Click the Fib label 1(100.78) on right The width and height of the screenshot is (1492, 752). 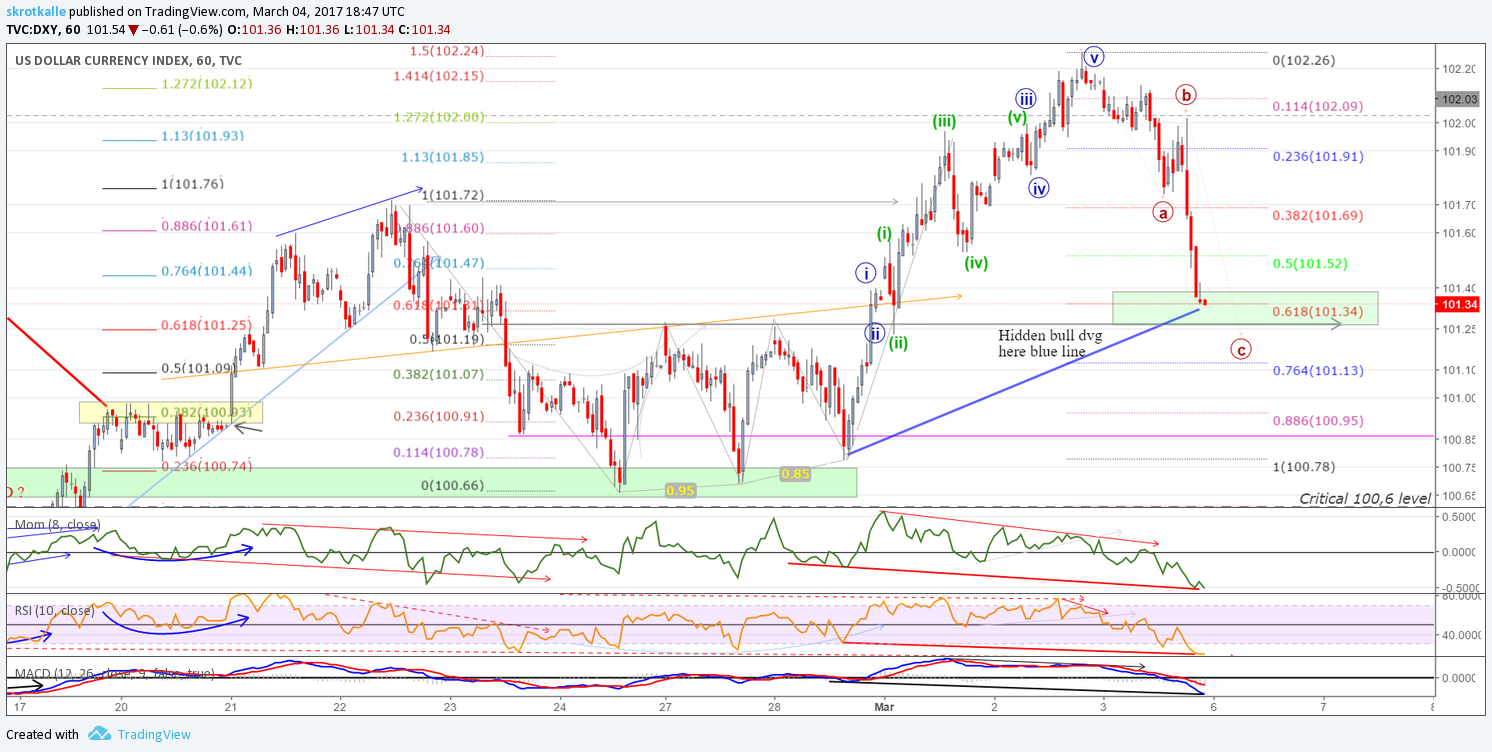[x=1304, y=467]
